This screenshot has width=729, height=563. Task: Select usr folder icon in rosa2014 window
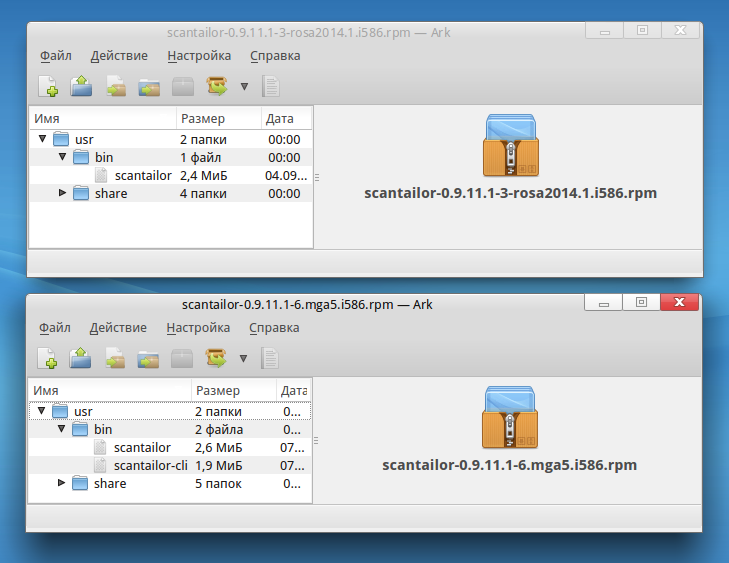pos(61,139)
